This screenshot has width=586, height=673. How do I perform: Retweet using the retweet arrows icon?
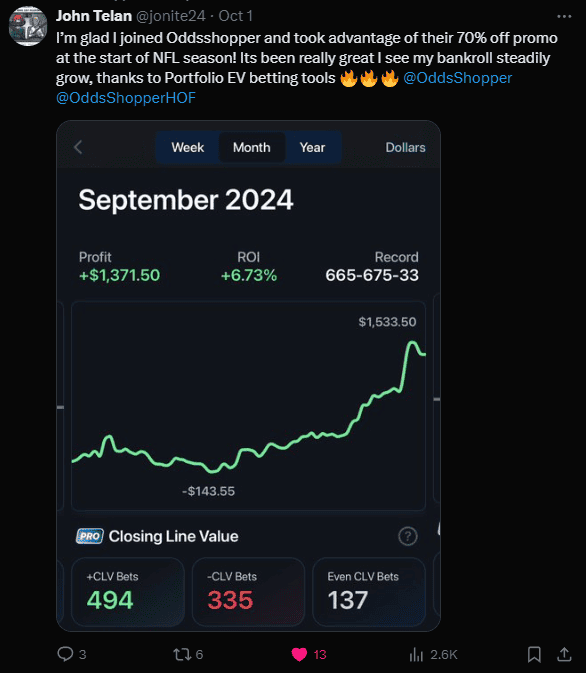coord(182,655)
